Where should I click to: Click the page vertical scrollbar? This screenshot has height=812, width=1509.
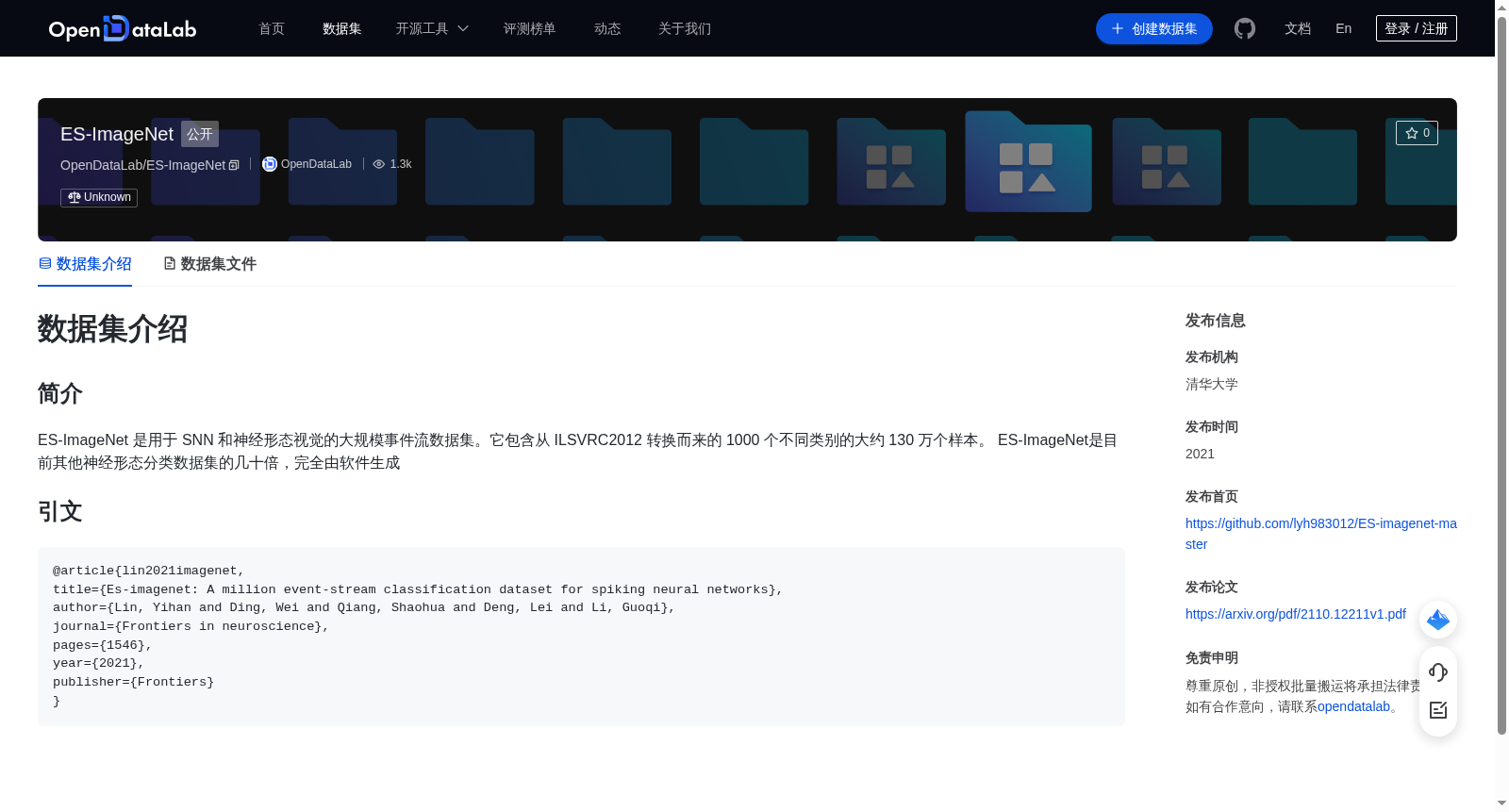click(x=1501, y=377)
